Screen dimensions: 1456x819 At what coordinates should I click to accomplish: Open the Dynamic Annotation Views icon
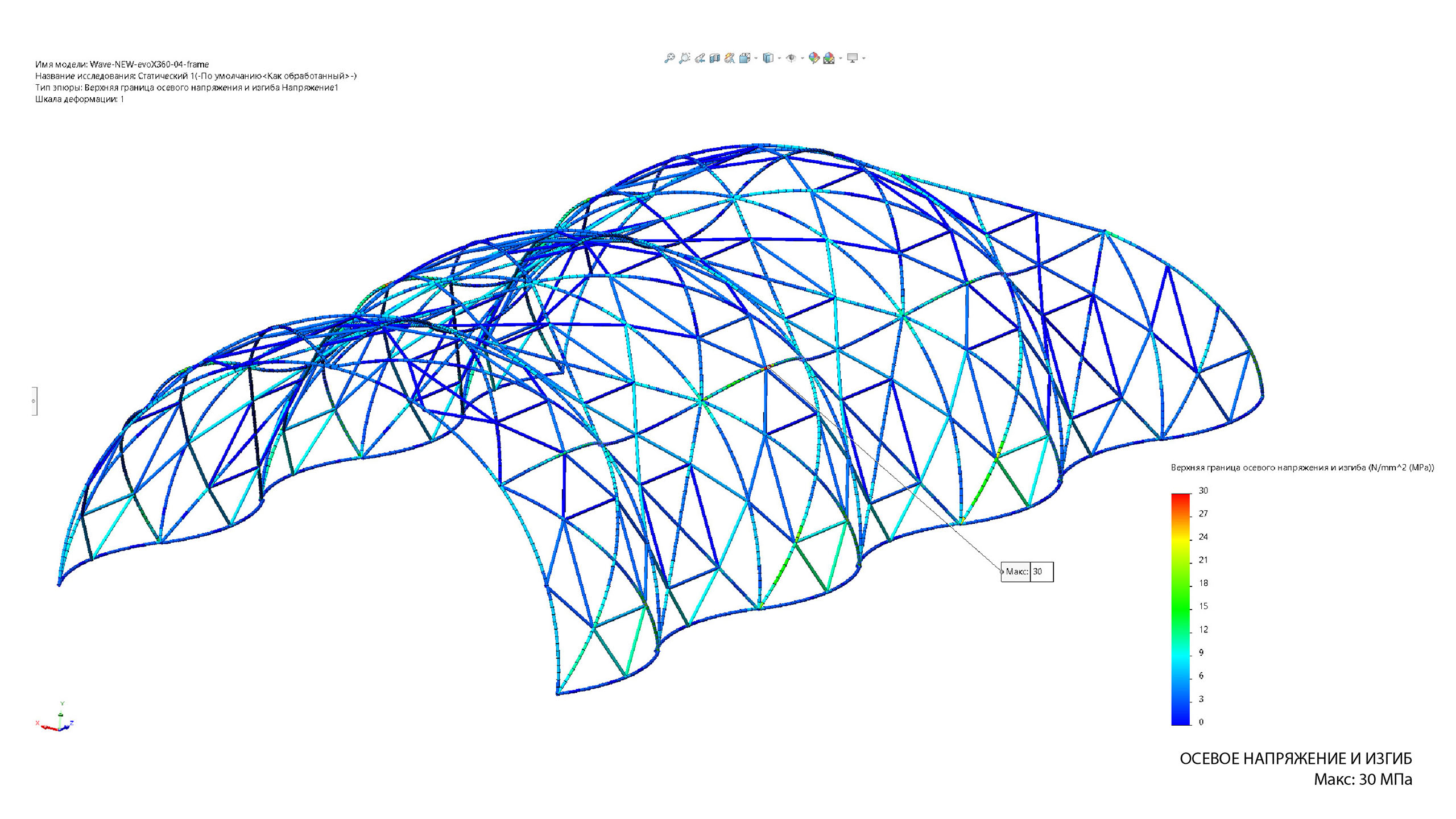pos(730,58)
